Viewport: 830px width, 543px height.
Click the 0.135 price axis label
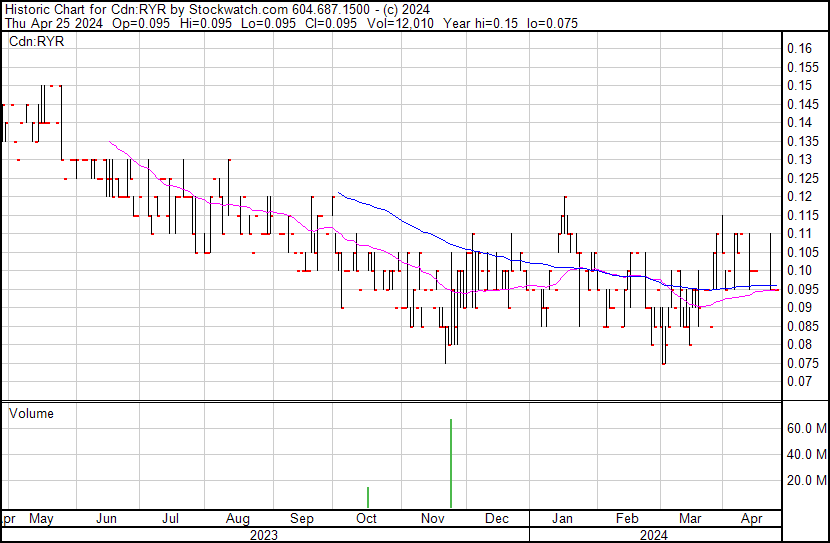pos(803,141)
